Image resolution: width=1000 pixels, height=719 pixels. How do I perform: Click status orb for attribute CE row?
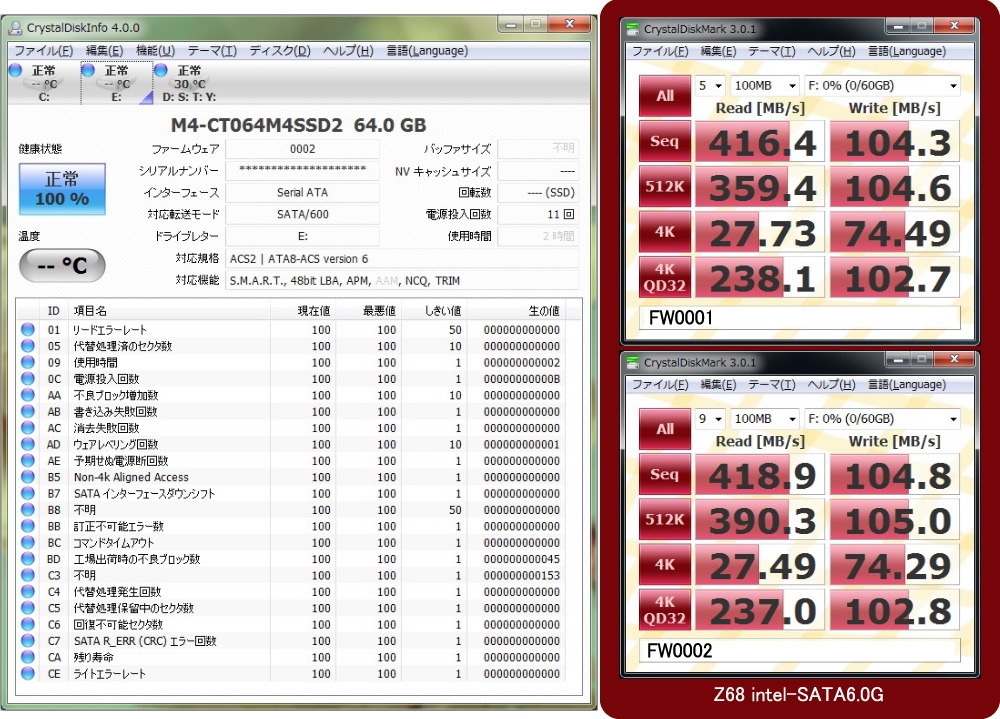tap(27, 674)
